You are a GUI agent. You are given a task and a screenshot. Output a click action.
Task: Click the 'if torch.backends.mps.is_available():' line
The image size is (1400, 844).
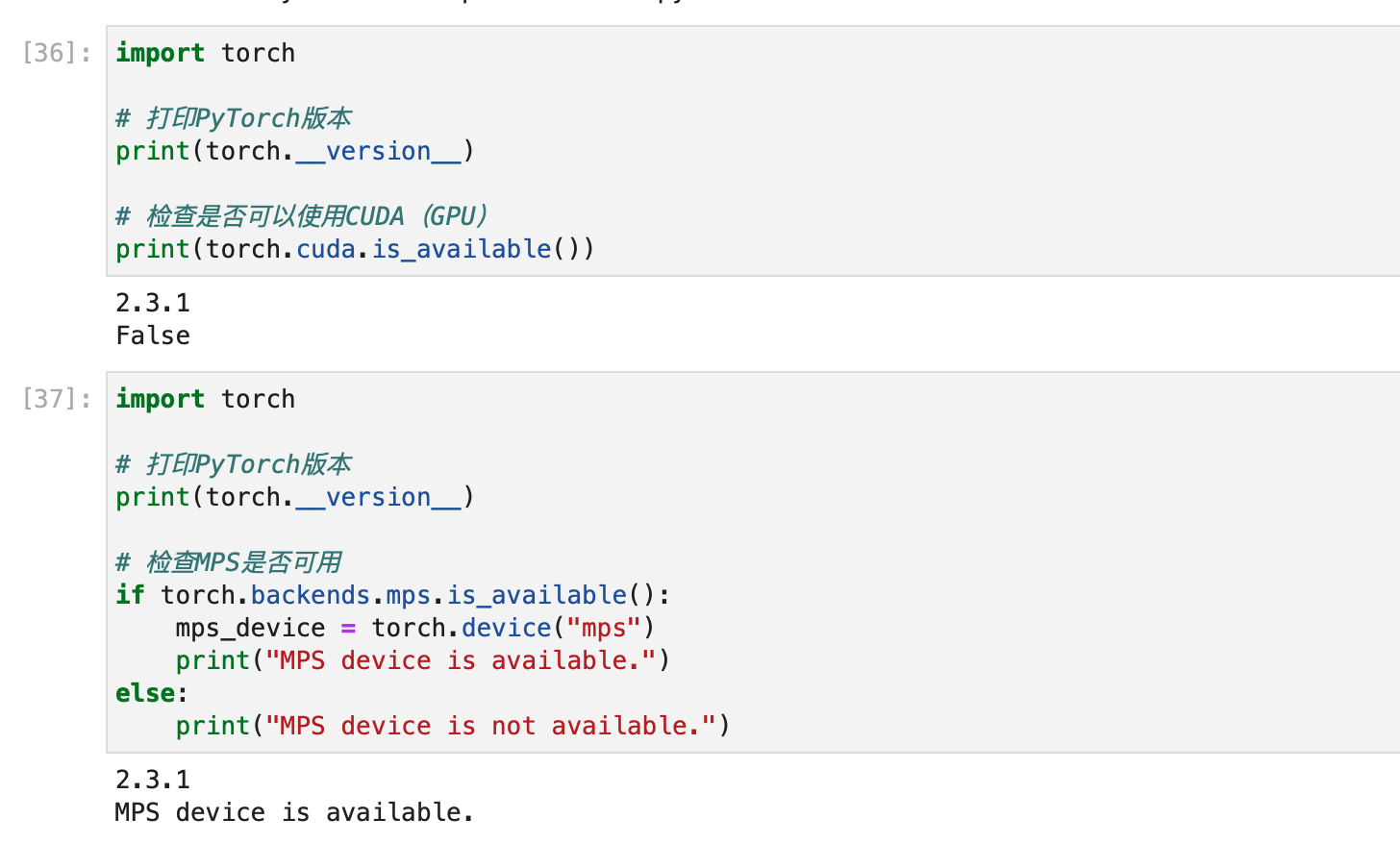(392, 595)
